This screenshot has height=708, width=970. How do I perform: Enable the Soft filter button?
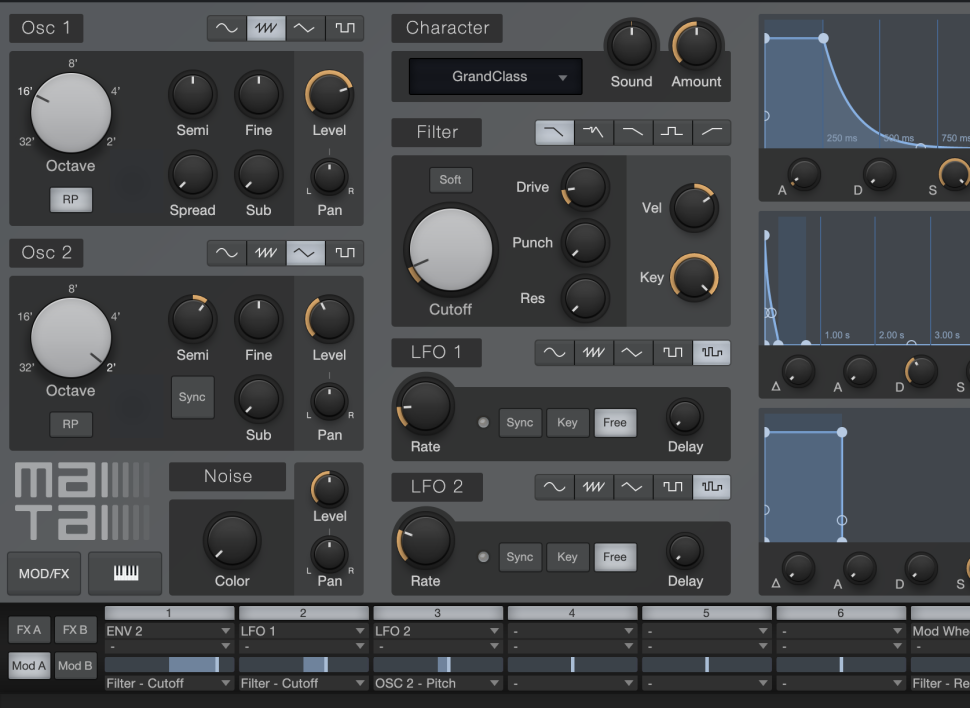click(x=450, y=180)
